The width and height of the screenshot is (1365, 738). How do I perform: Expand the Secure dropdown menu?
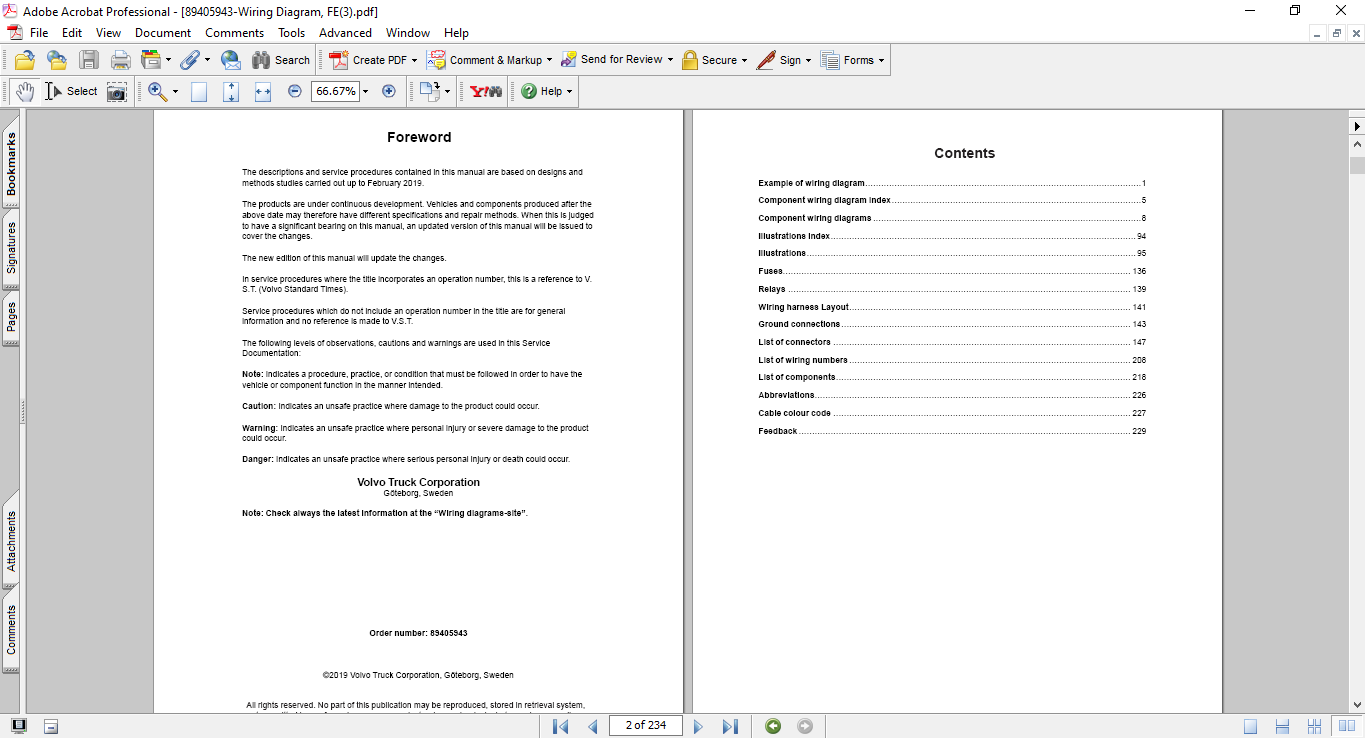[x=746, y=60]
